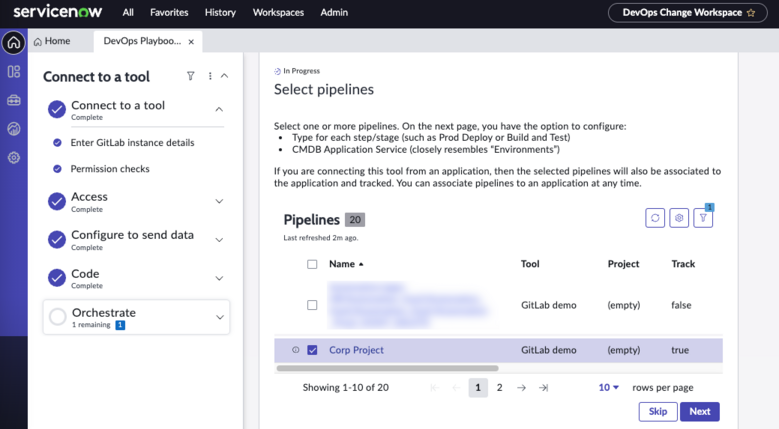The width and height of the screenshot is (779, 429).
Task: Open the Admin menu
Action: pos(334,12)
